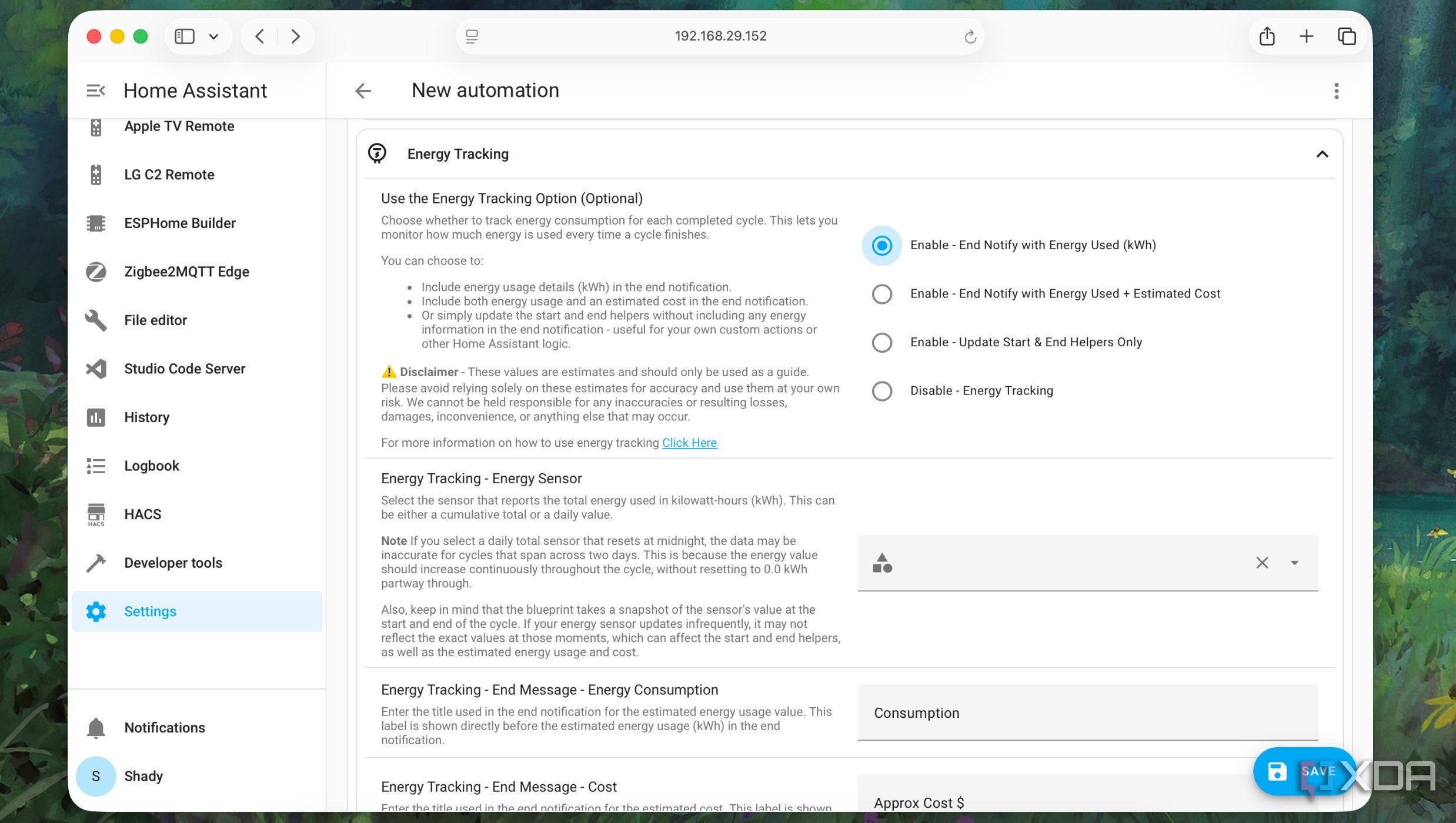Open the Shady user profile
This screenshot has height=823, width=1456.
click(198, 776)
